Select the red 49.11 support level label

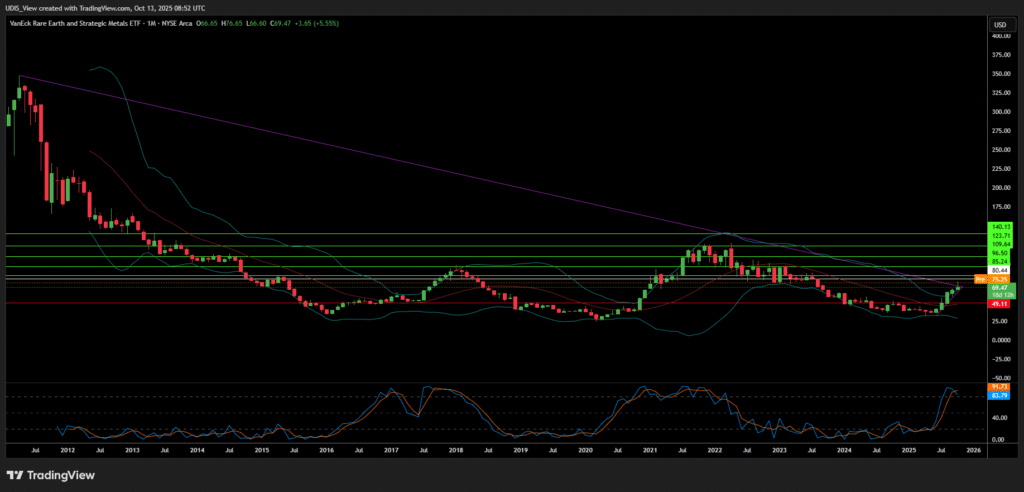pyautogui.click(x=1000, y=304)
